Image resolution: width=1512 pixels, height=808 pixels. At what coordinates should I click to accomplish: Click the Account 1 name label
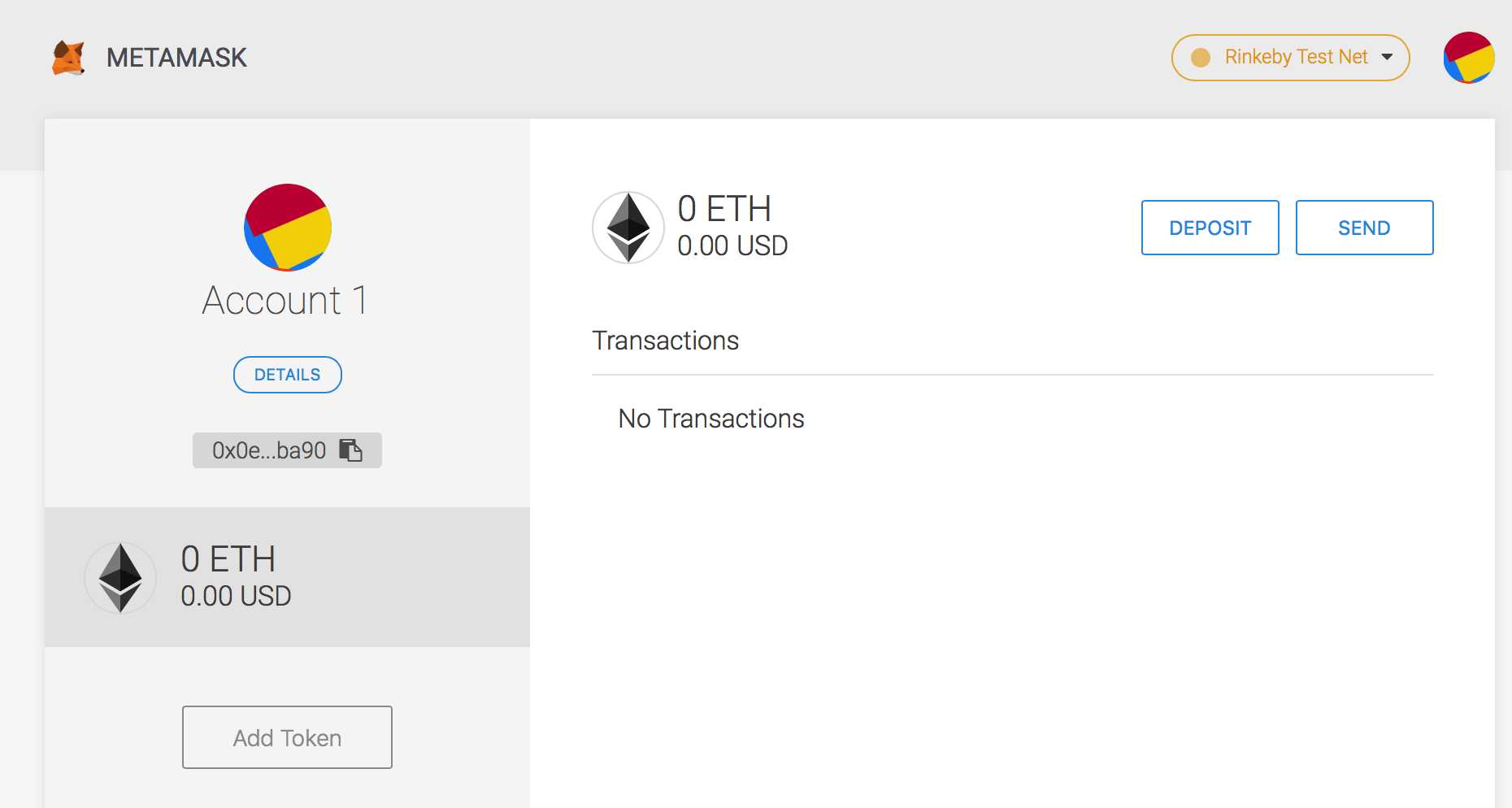tap(285, 301)
